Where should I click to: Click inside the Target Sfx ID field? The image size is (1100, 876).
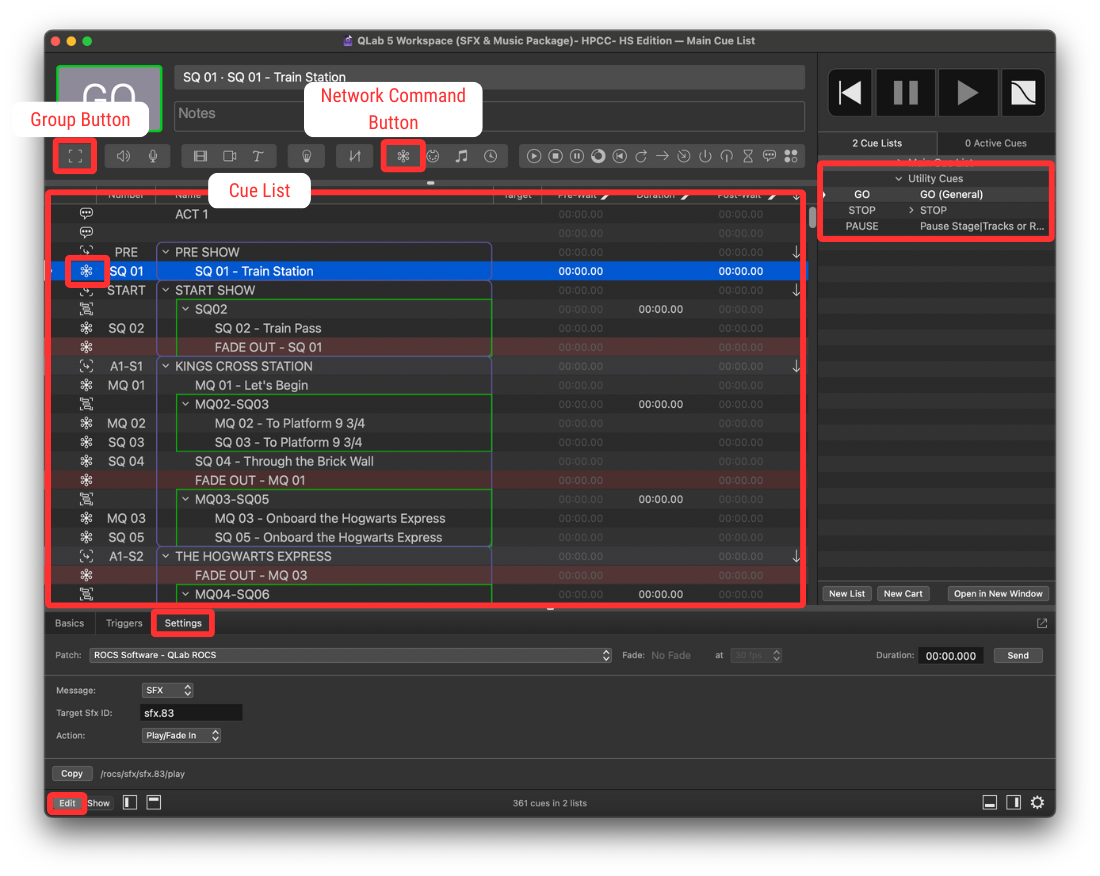190,712
